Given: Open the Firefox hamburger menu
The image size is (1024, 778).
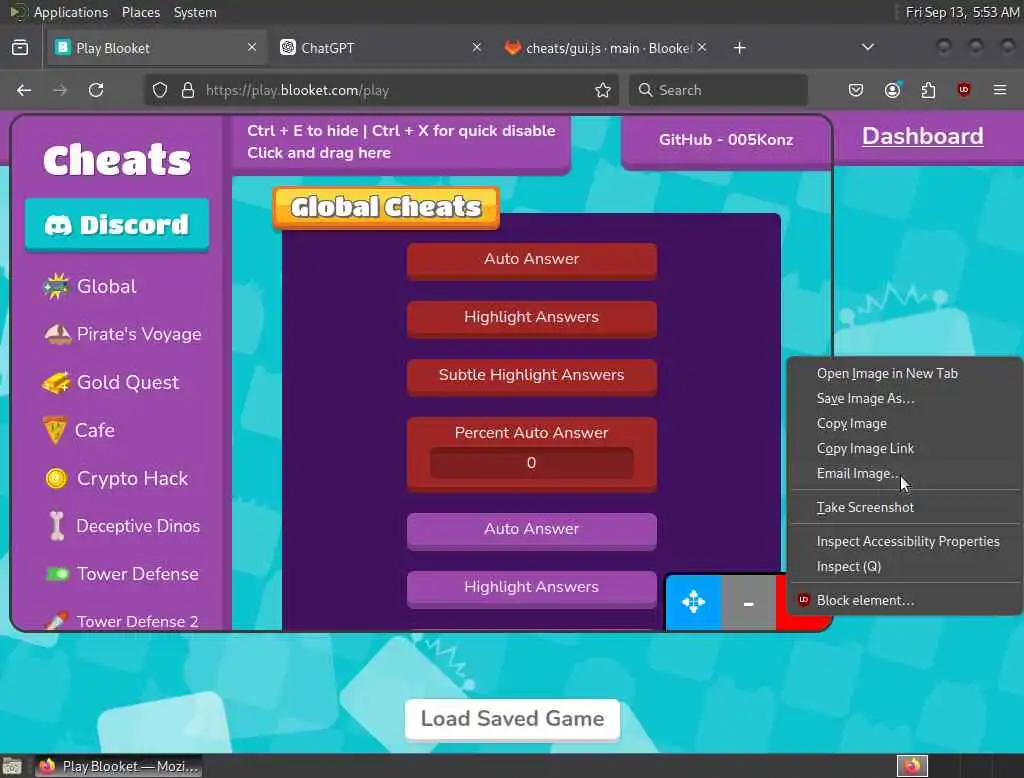Looking at the screenshot, I should tap(1000, 89).
